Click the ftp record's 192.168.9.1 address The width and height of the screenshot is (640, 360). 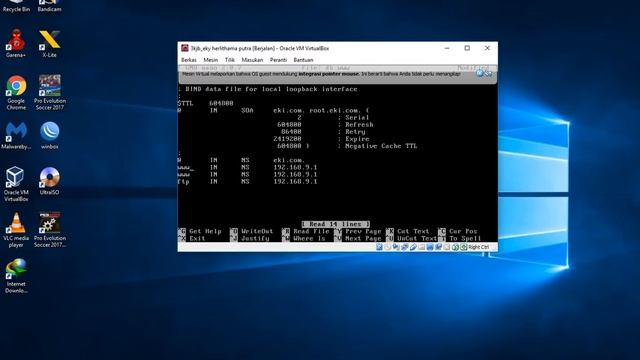coord(295,181)
